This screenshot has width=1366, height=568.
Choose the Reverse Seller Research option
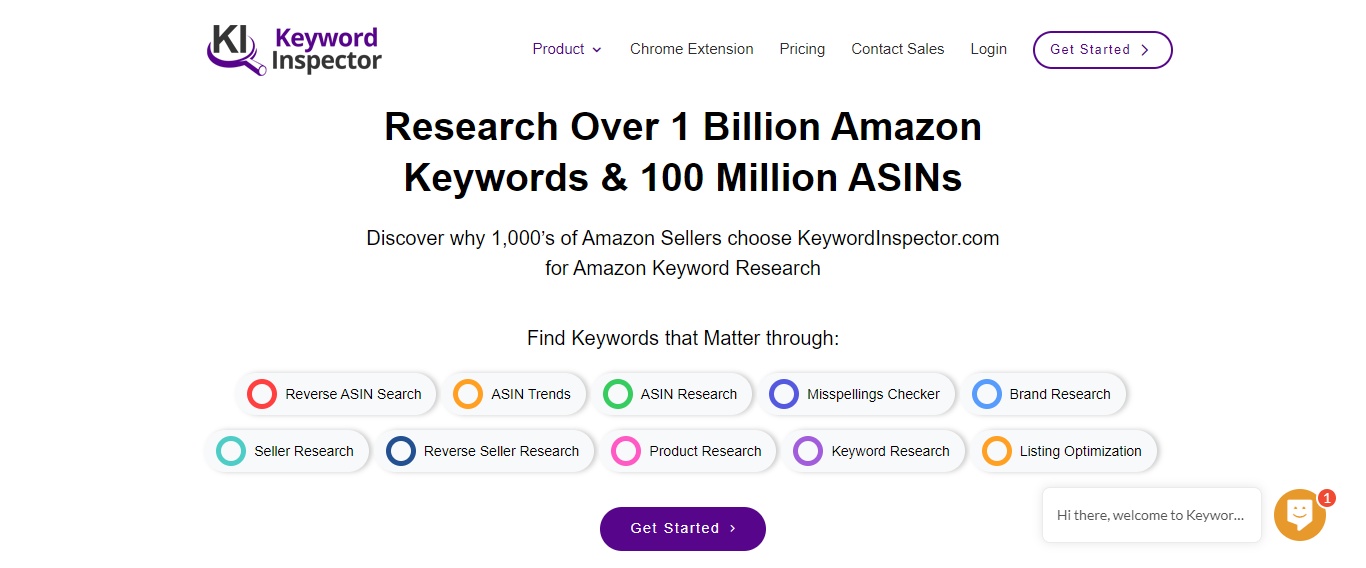coord(485,451)
